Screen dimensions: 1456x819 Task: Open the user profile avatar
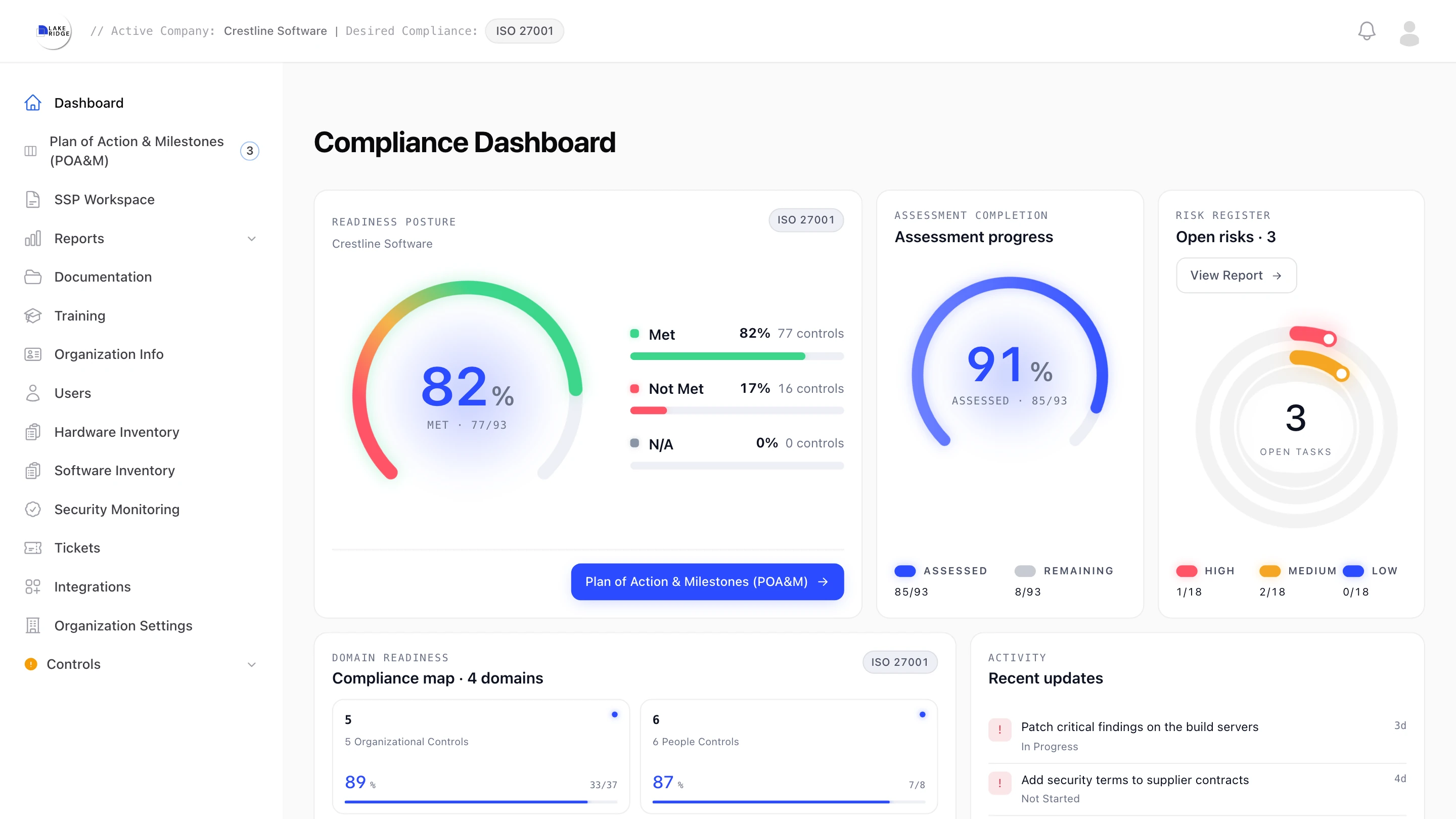1409,33
